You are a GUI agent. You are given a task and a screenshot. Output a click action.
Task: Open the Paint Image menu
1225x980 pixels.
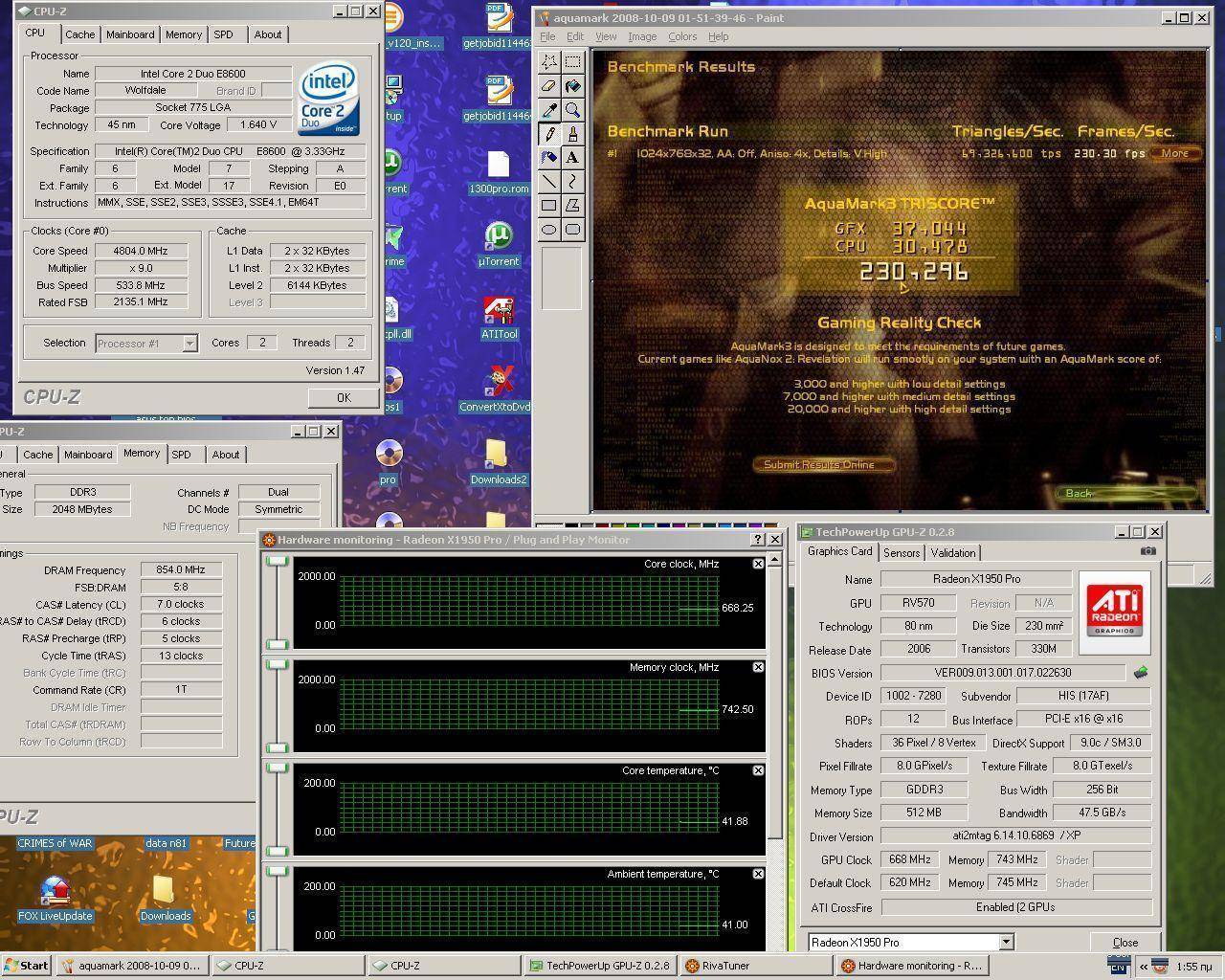[x=642, y=36]
